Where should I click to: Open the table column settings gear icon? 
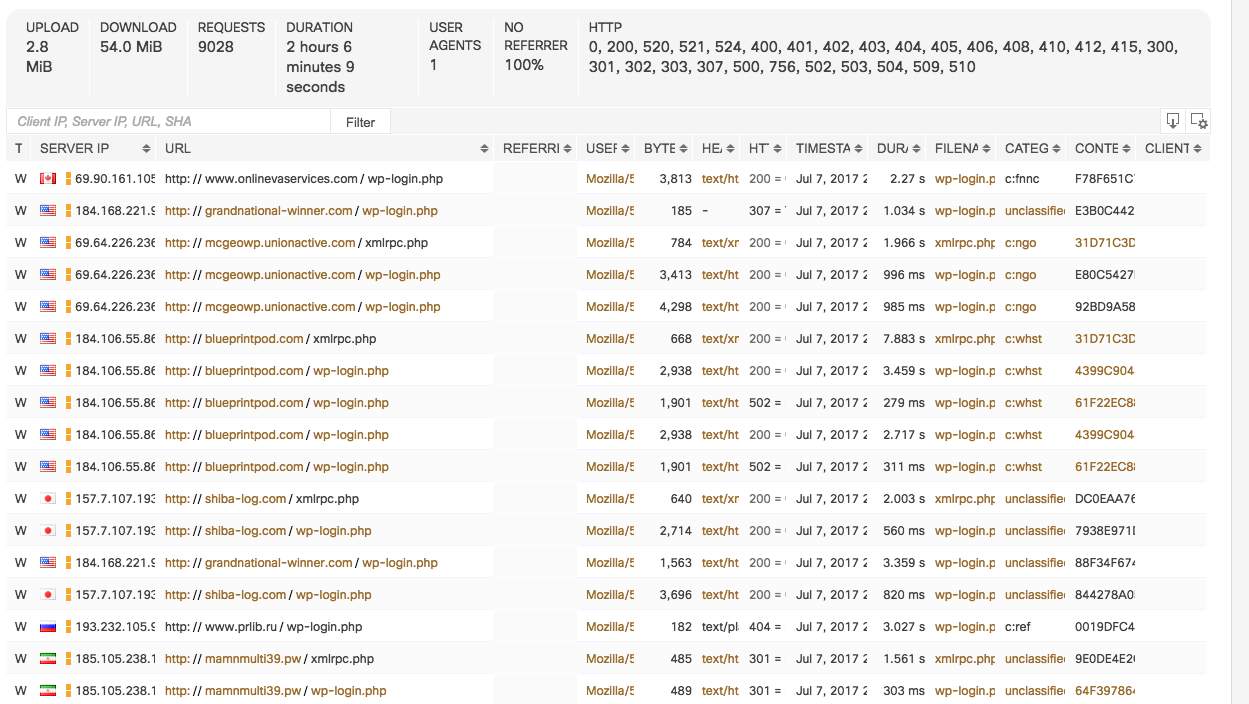click(x=1199, y=121)
